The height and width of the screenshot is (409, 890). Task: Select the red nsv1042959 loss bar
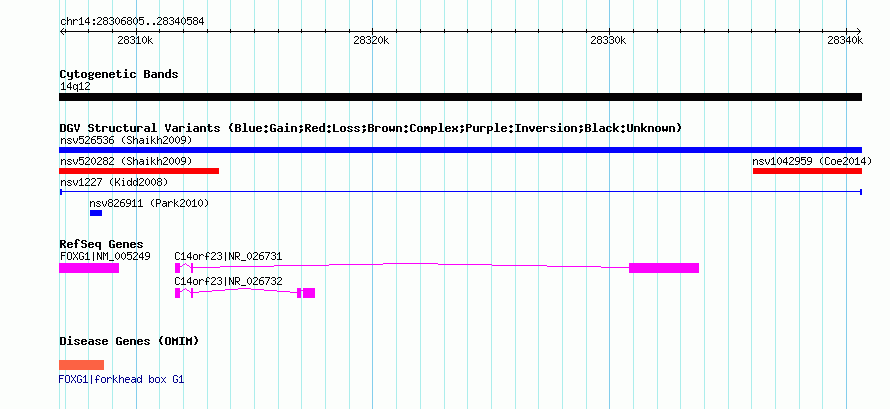807,171
